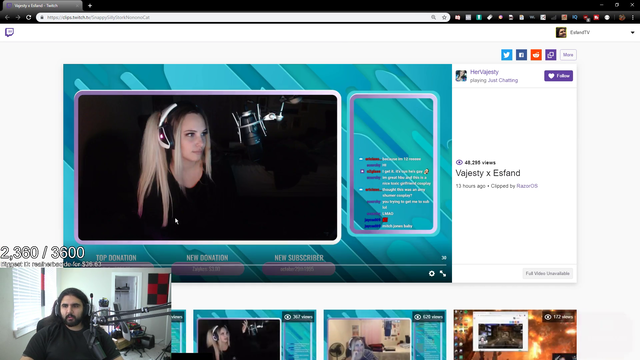
Task: Click the green teal extension icon
Action: [x=479, y=18]
